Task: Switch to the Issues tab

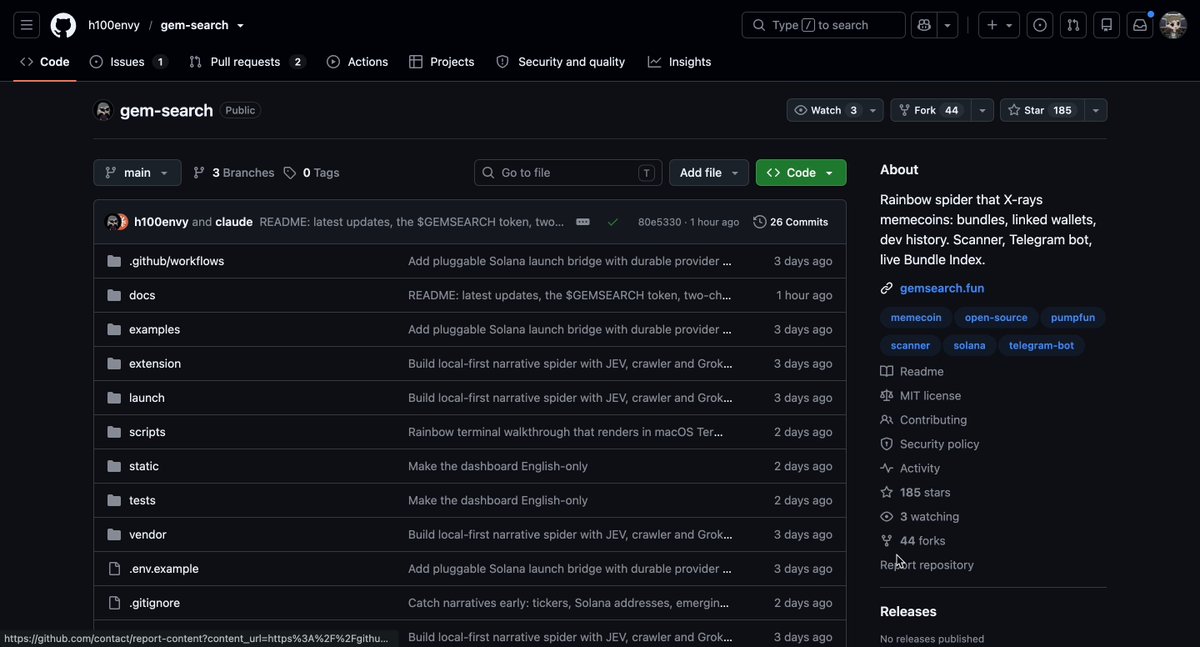Action: (x=128, y=62)
